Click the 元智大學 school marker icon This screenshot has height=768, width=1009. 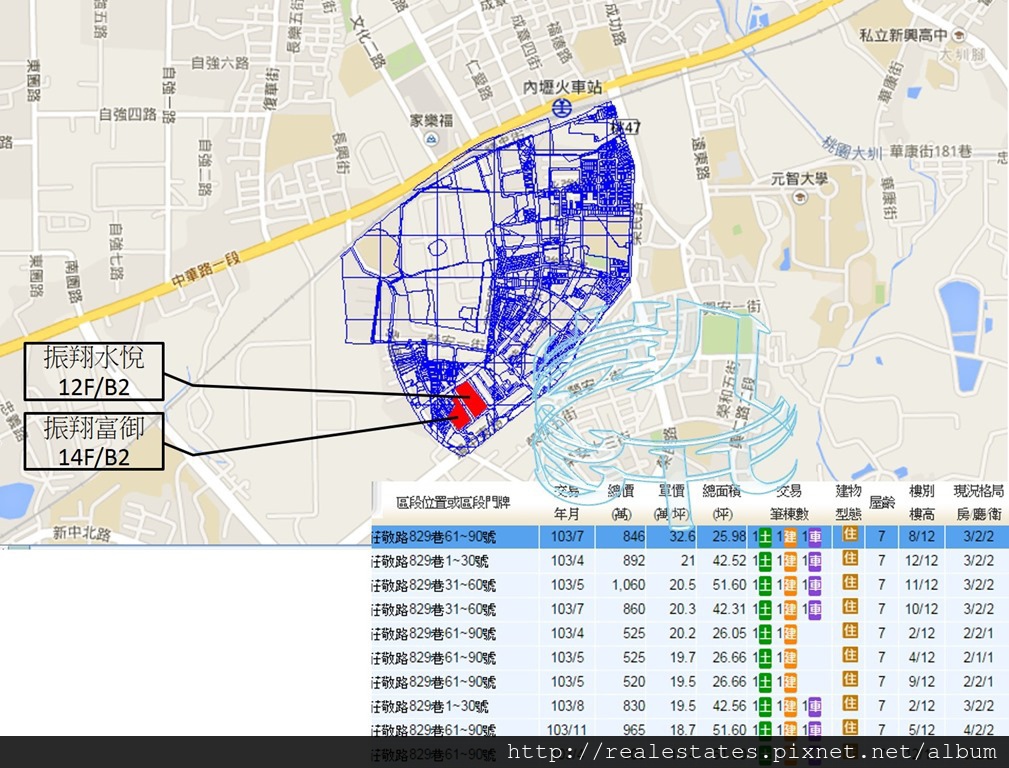[798, 196]
